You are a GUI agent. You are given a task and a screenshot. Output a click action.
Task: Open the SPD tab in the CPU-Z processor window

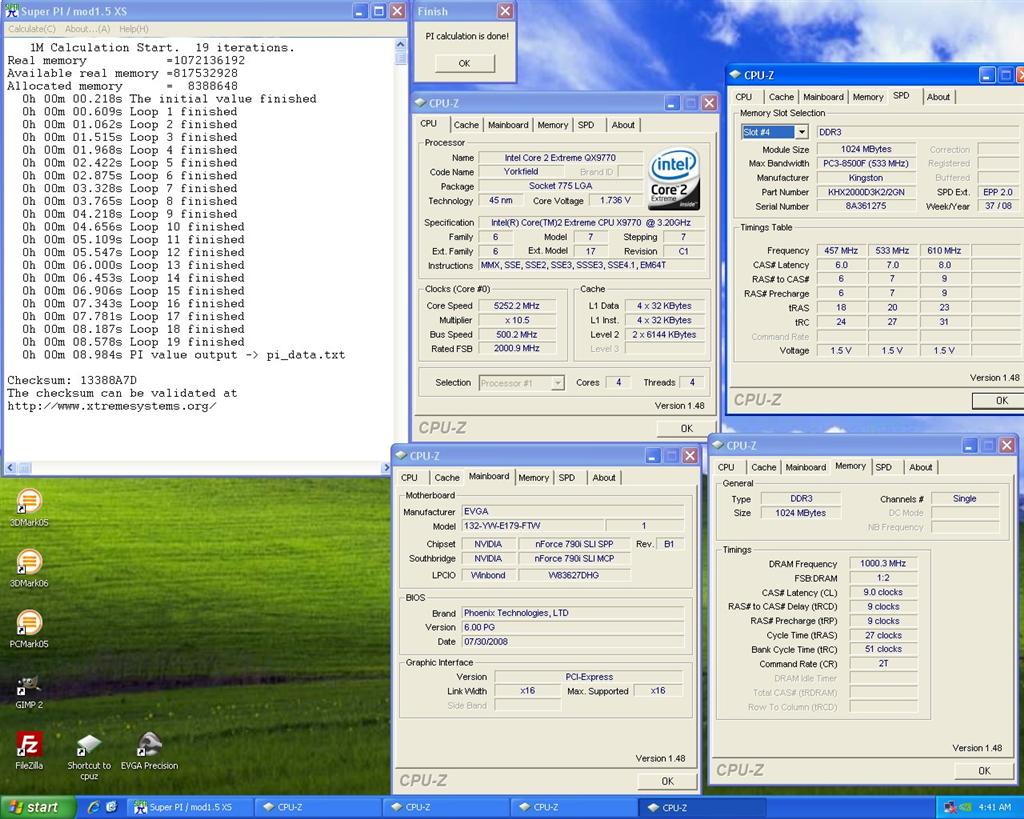click(586, 125)
